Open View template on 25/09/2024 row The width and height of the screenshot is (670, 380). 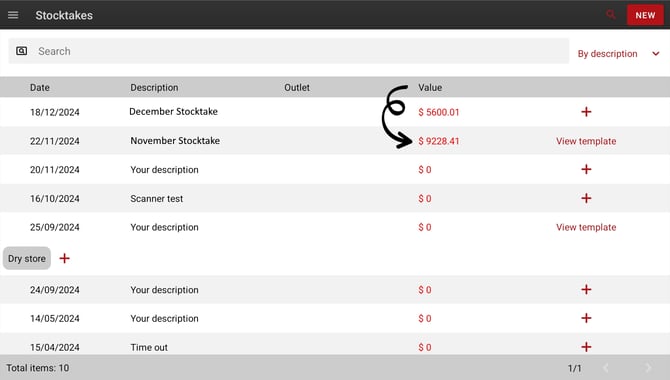coord(586,227)
